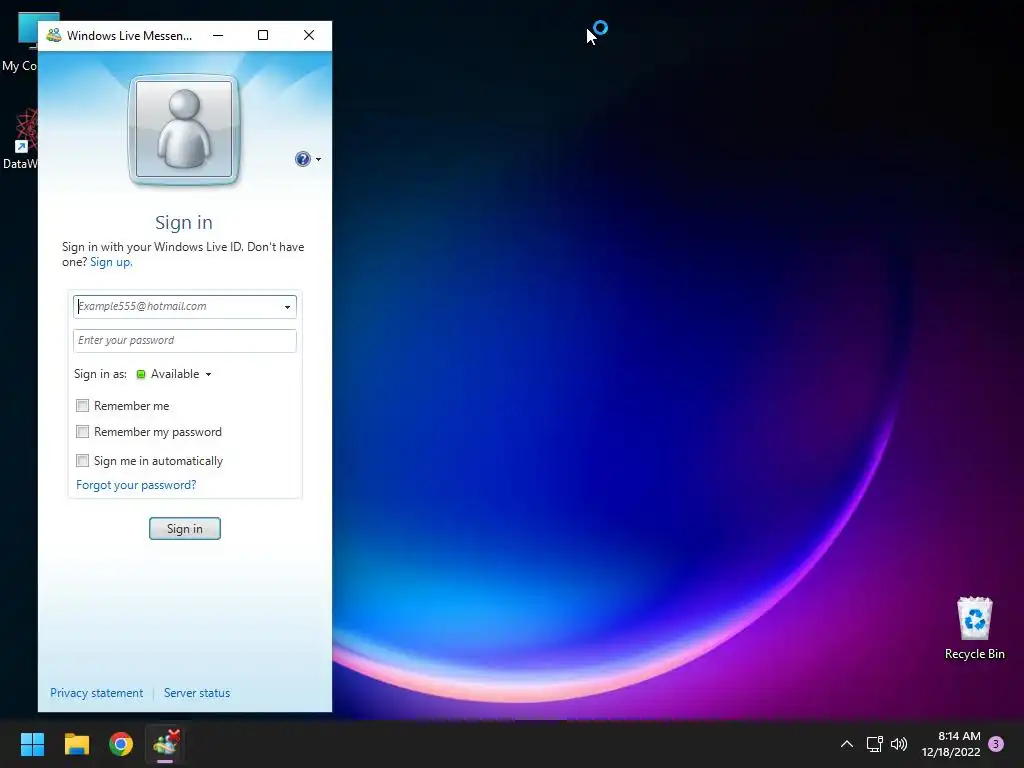The height and width of the screenshot is (768, 1024).
Task: Click the Sign up link
Action: coord(111,262)
